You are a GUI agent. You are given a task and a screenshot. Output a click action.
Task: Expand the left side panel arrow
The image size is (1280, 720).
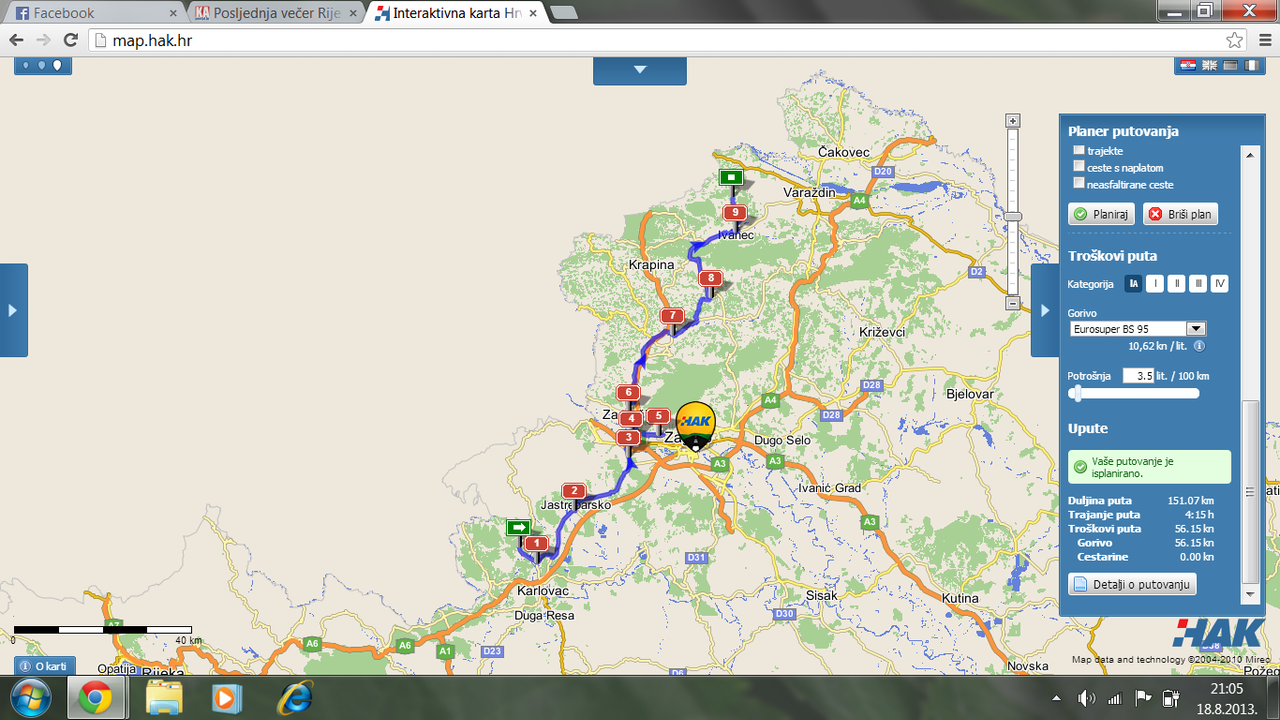[x=13, y=310]
